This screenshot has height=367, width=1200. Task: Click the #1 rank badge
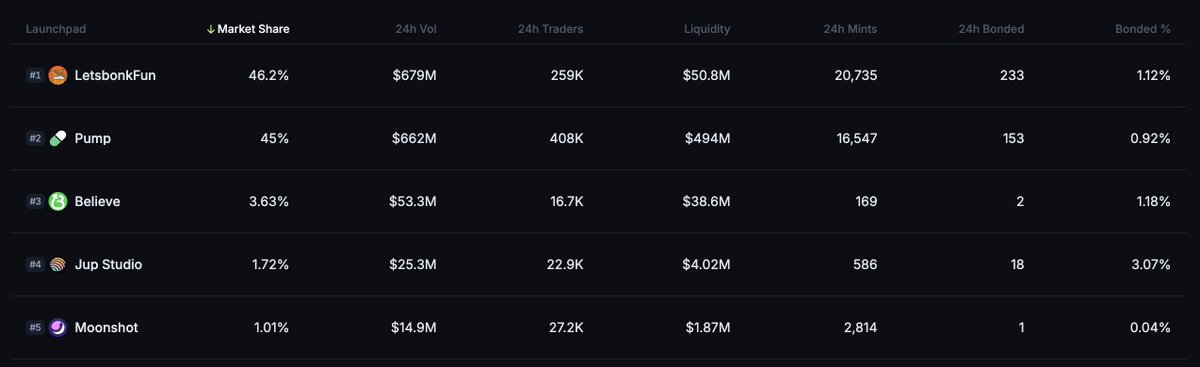(35, 75)
